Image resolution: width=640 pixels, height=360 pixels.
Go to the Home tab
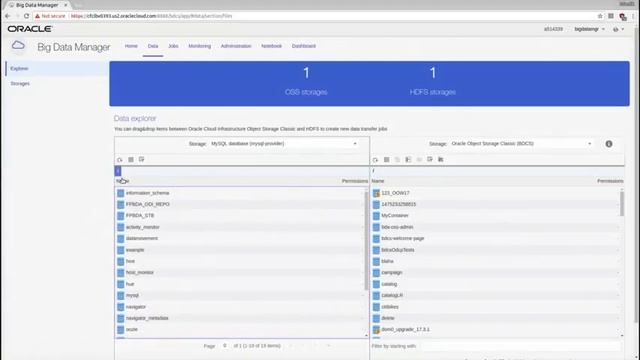coord(131,46)
